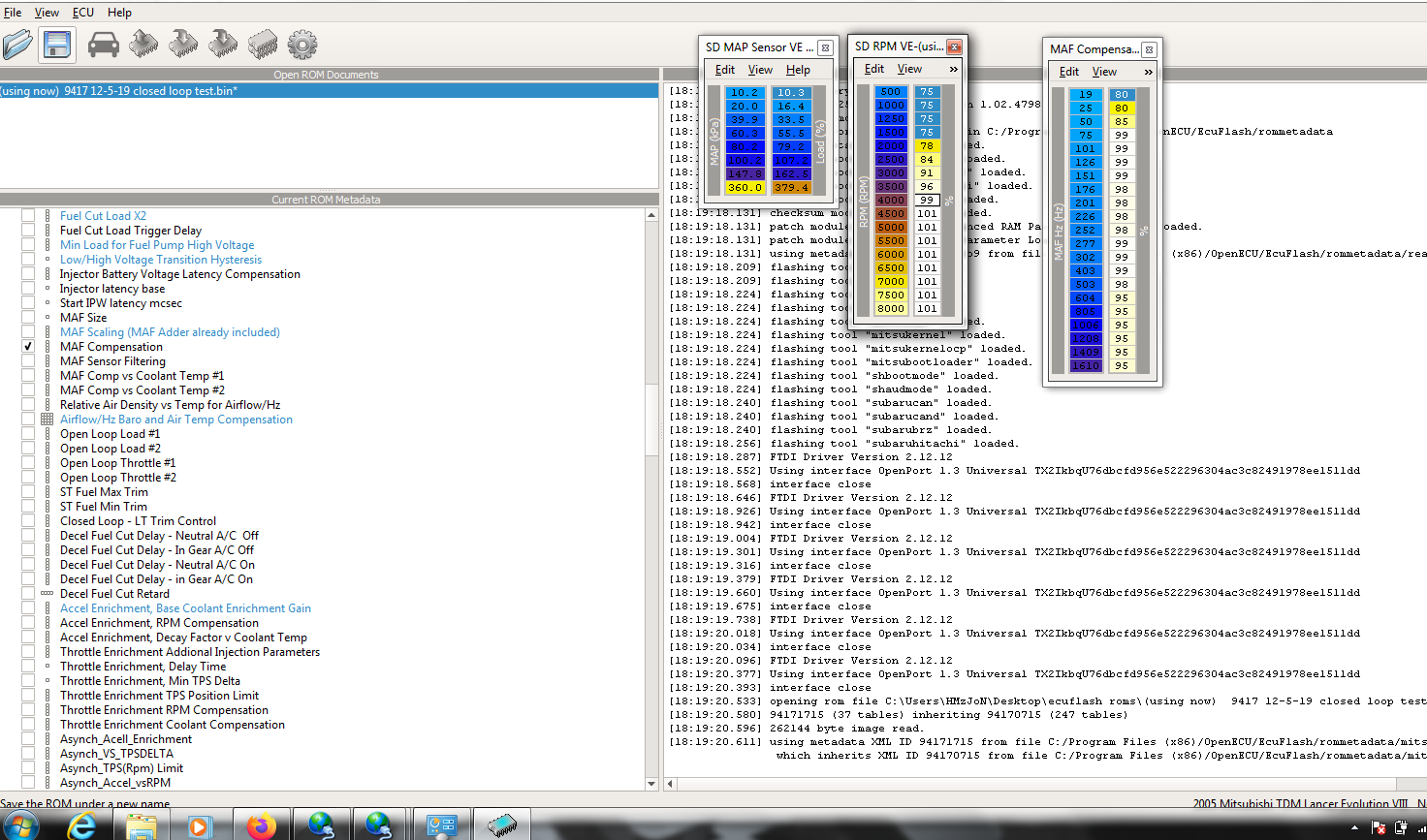Click the car icon in the toolbar
The width and height of the screenshot is (1427, 840).
pyautogui.click(x=104, y=45)
